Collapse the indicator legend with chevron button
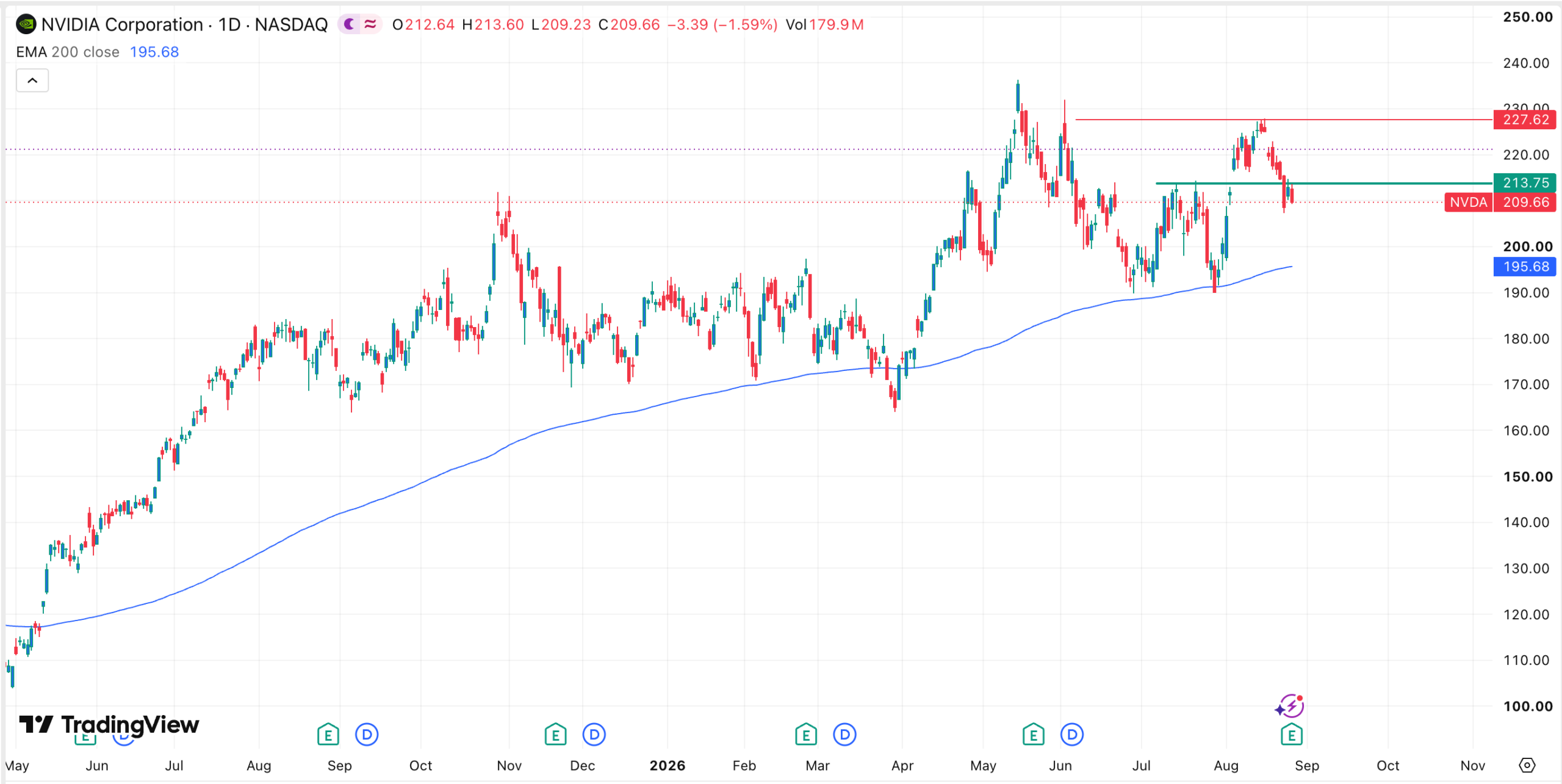 click(x=32, y=81)
